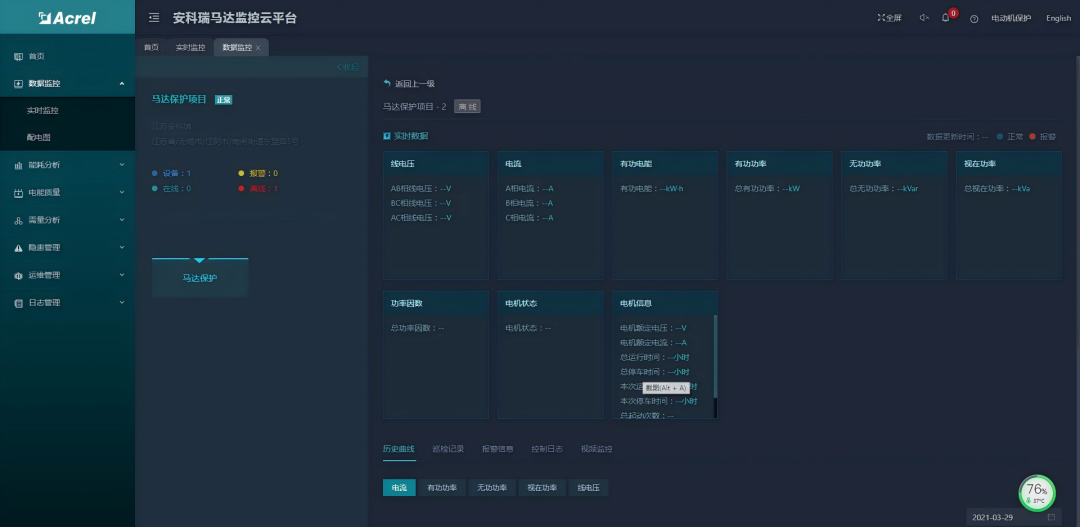Viewport: 1080px width, 527px height.
Task: Open the 电动机保护 user menu
Action: [1011, 19]
